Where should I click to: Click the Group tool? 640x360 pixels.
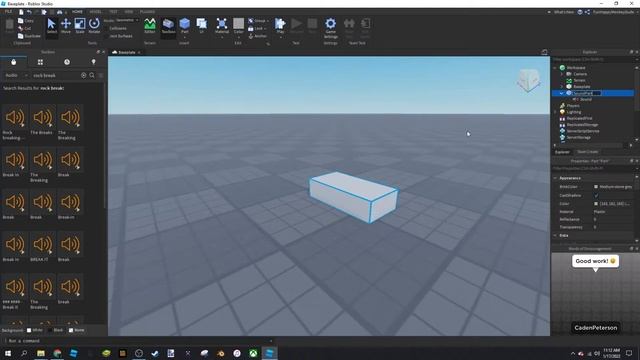pyautogui.click(x=258, y=21)
